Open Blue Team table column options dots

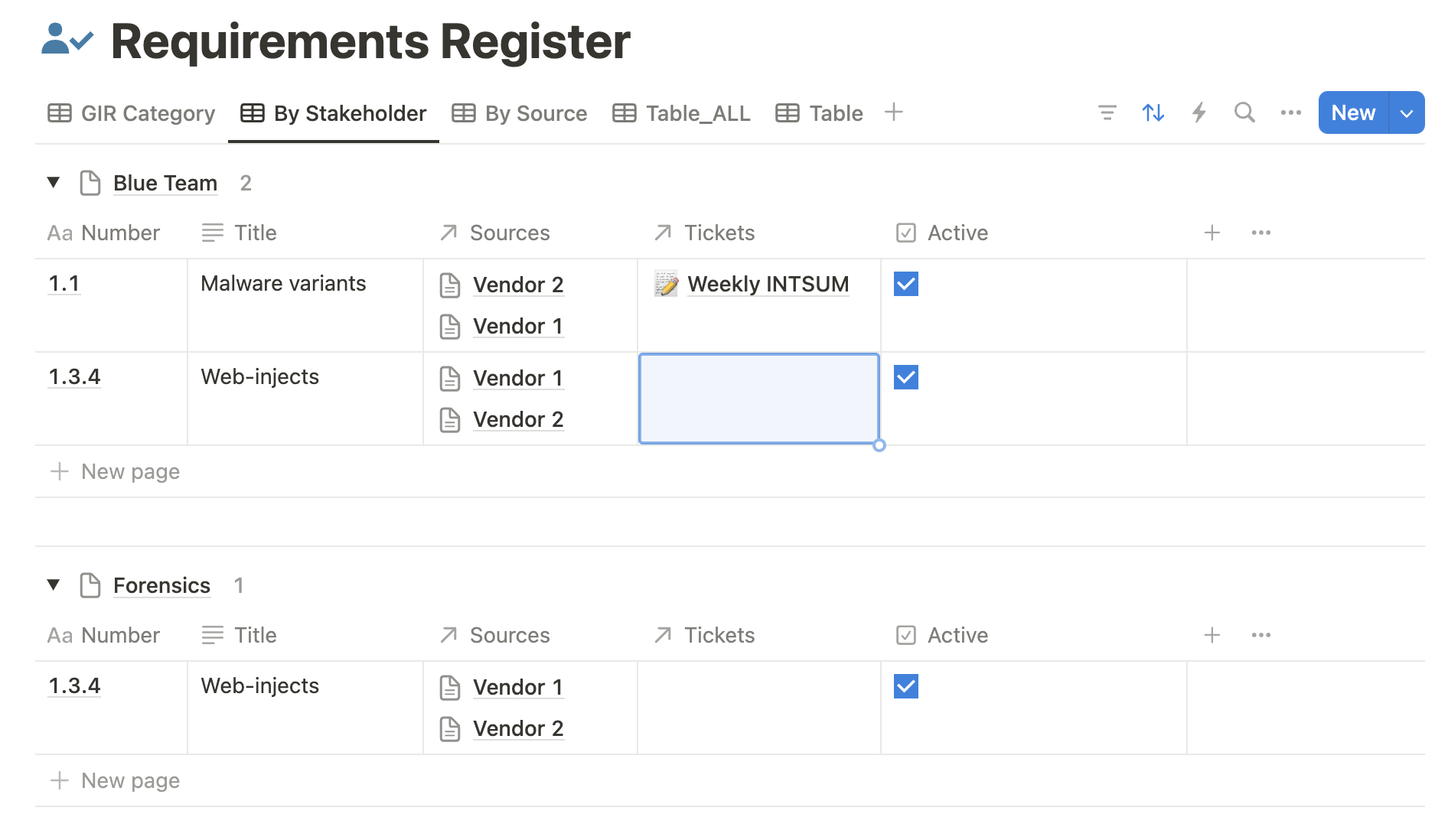(1260, 233)
